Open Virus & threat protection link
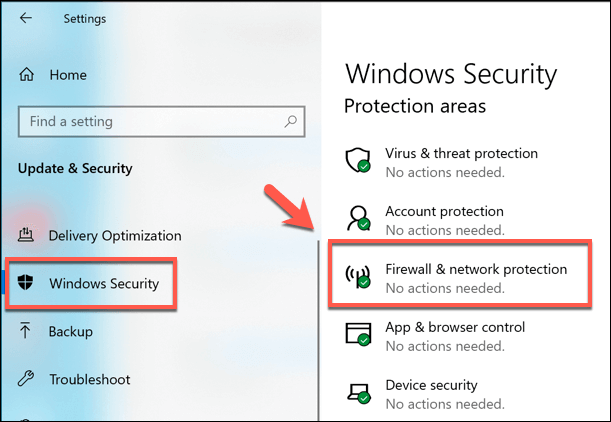The image size is (611, 422). tap(461, 154)
